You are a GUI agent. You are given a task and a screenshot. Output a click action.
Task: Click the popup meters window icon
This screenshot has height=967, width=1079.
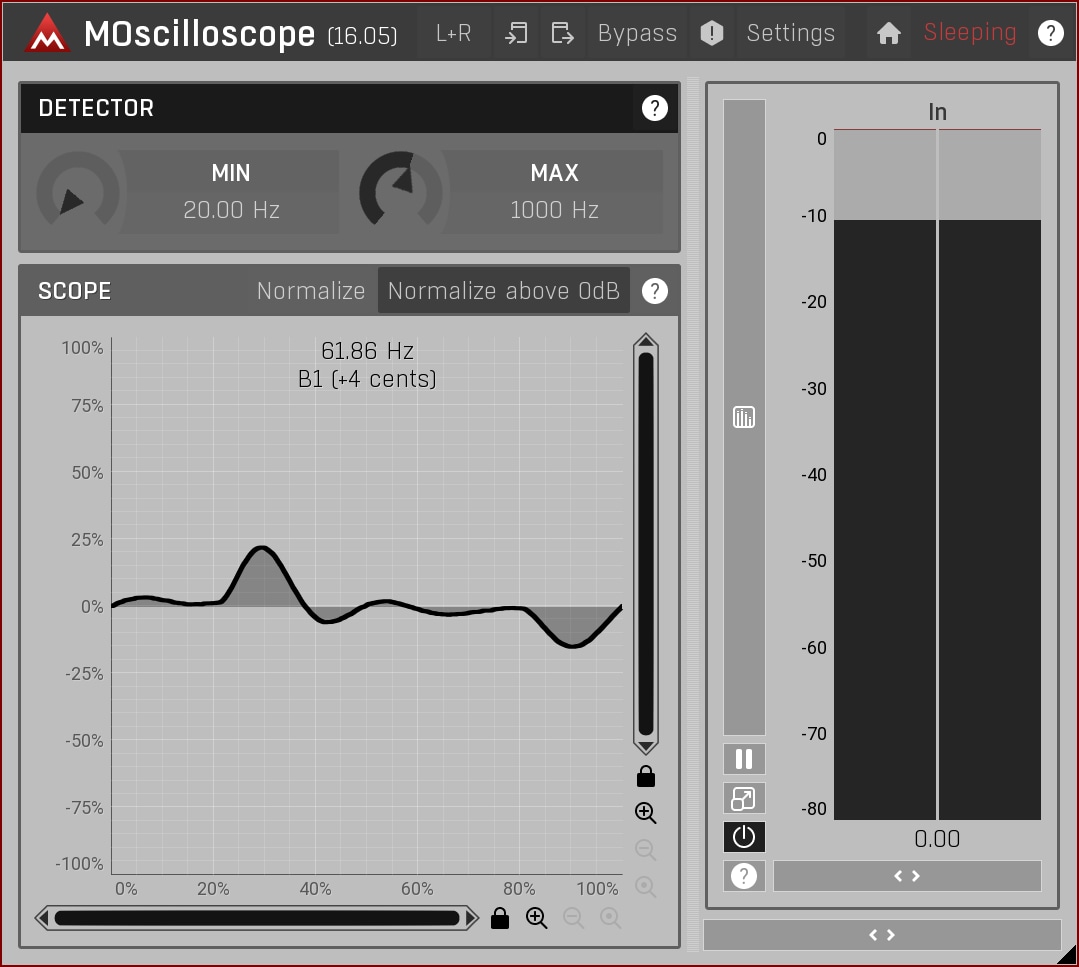(744, 798)
